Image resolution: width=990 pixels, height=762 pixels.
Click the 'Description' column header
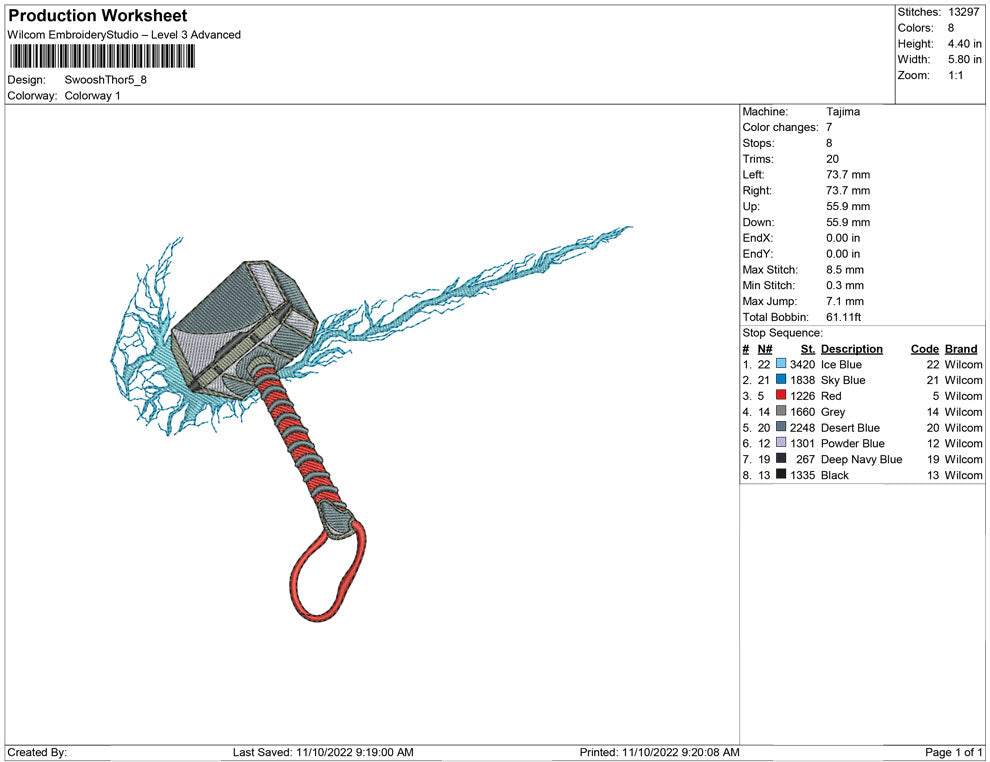[x=852, y=349]
